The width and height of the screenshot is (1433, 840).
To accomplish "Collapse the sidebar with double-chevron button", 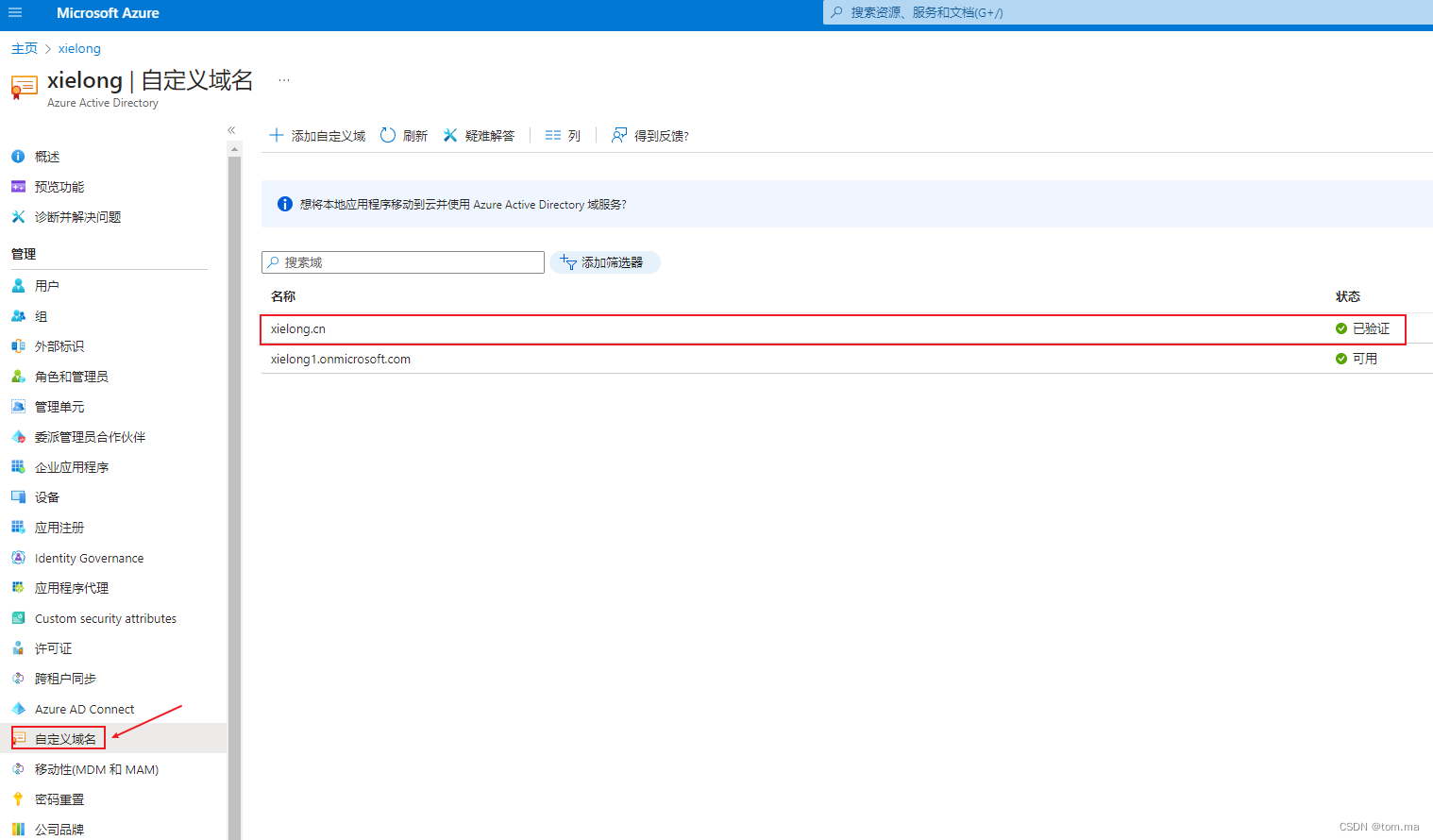I will pyautogui.click(x=231, y=130).
